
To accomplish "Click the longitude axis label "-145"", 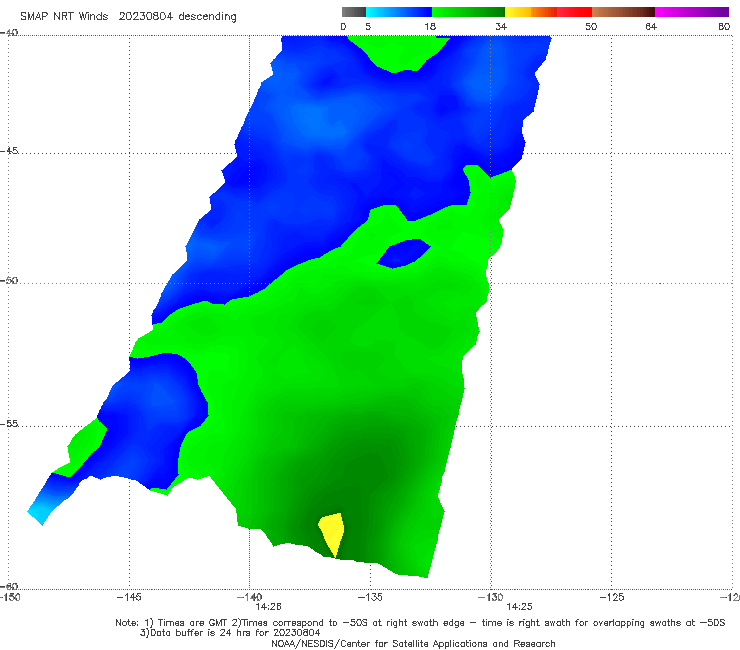I will 129,597.
